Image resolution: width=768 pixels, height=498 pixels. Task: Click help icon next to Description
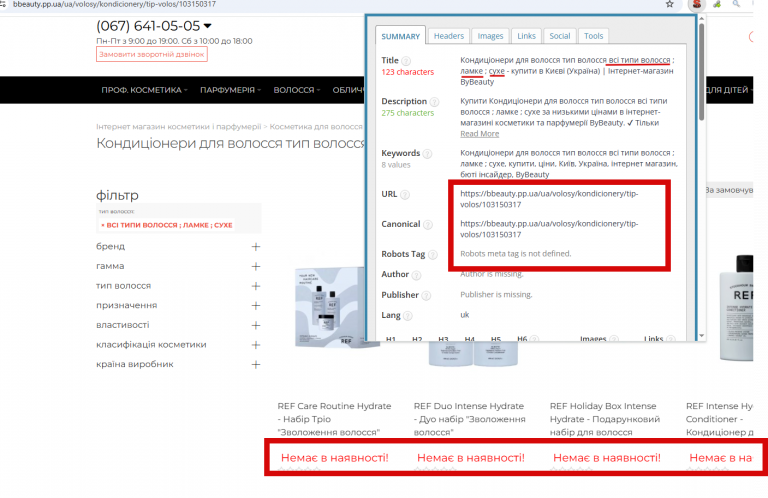(434, 102)
